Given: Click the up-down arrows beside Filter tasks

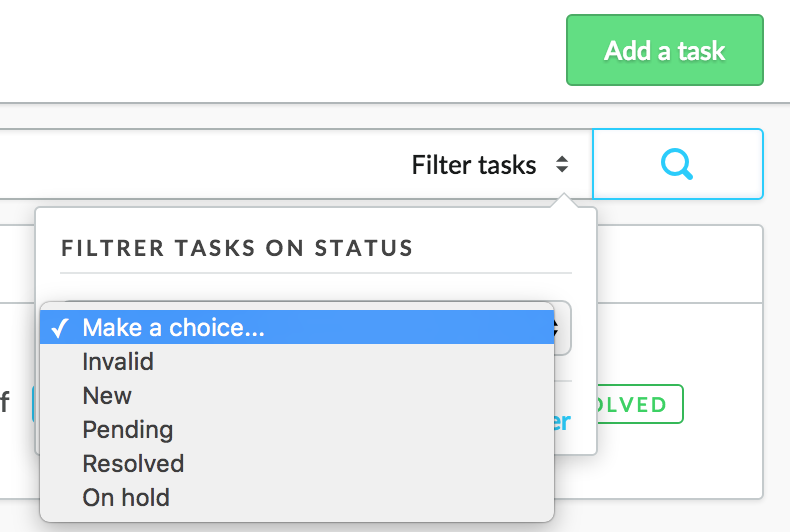Looking at the screenshot, I should coord(562,164).
